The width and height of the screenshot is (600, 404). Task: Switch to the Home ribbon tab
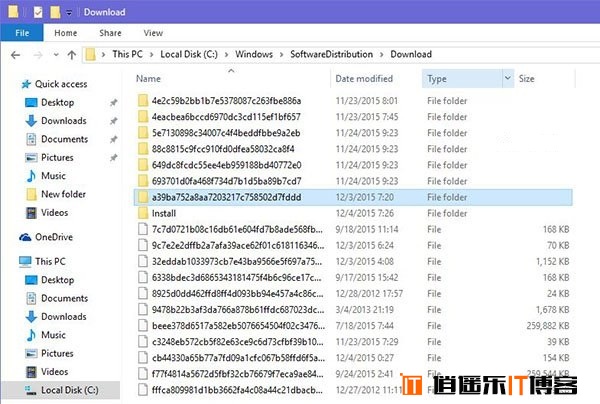point(65,33)
